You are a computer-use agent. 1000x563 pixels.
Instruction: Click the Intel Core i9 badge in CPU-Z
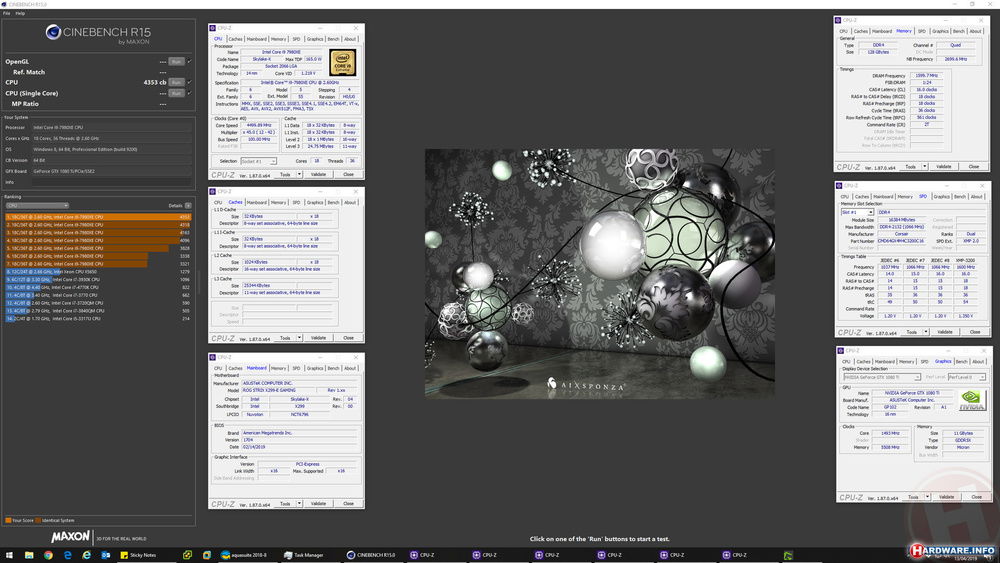[x=342, y=62]
